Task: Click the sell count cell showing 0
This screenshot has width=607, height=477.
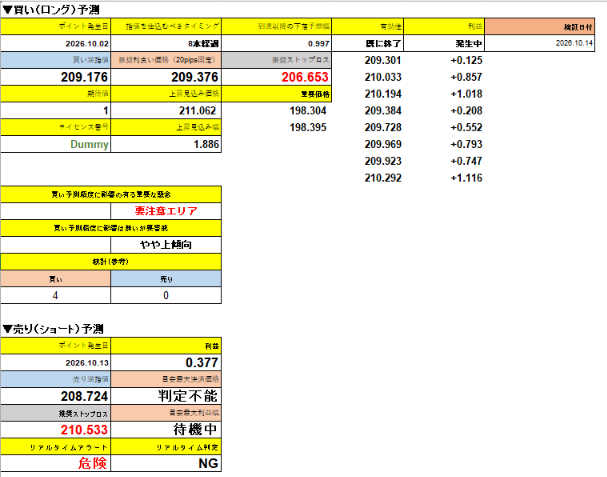Action: point(166,295)
